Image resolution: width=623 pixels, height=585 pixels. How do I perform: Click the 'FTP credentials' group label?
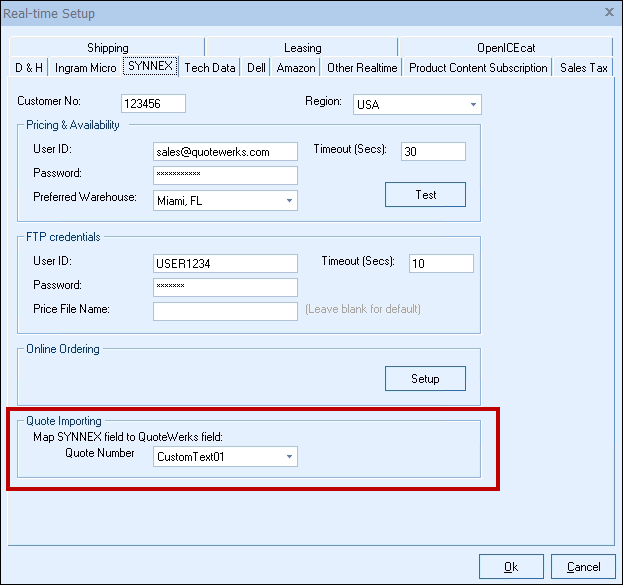click(x=63, y=237)
